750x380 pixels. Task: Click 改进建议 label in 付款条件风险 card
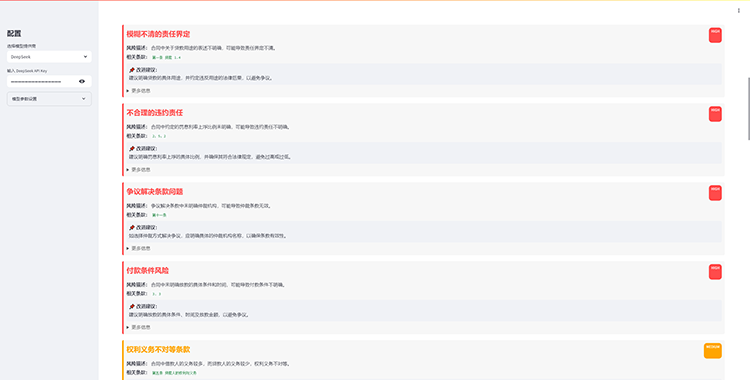coord(146,306)
